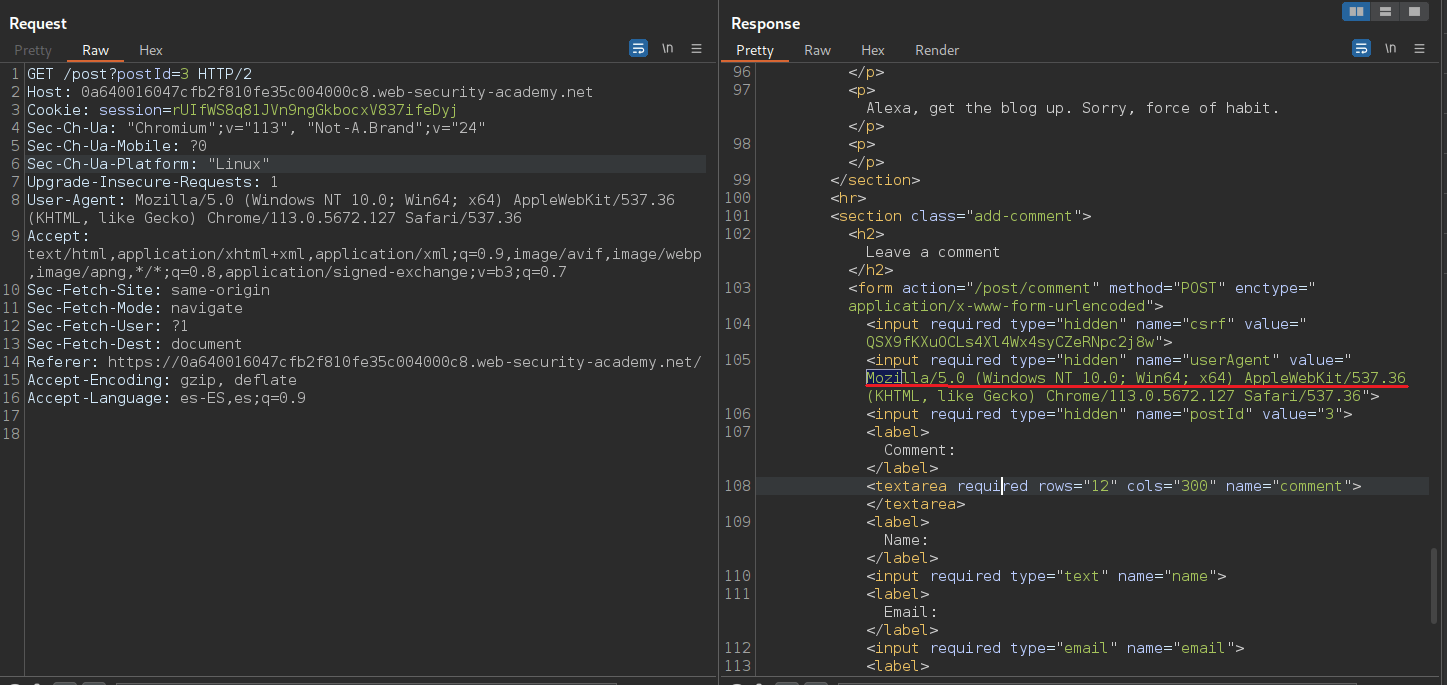Open the Render tab in Response
The width and height of the screenshot is (1447, 685).
coord(937,50)
